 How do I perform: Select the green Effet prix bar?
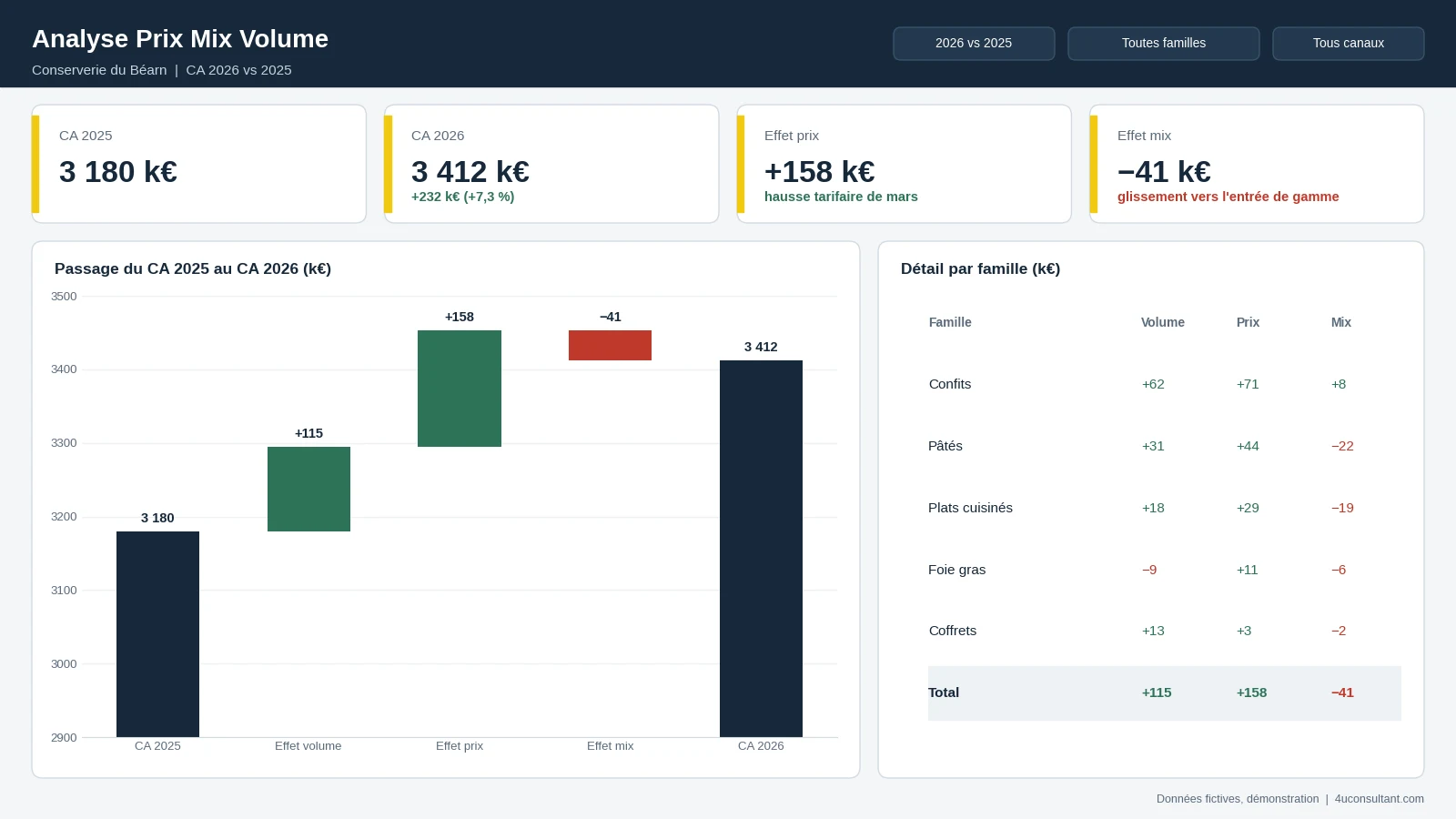[x=460, y=389]
